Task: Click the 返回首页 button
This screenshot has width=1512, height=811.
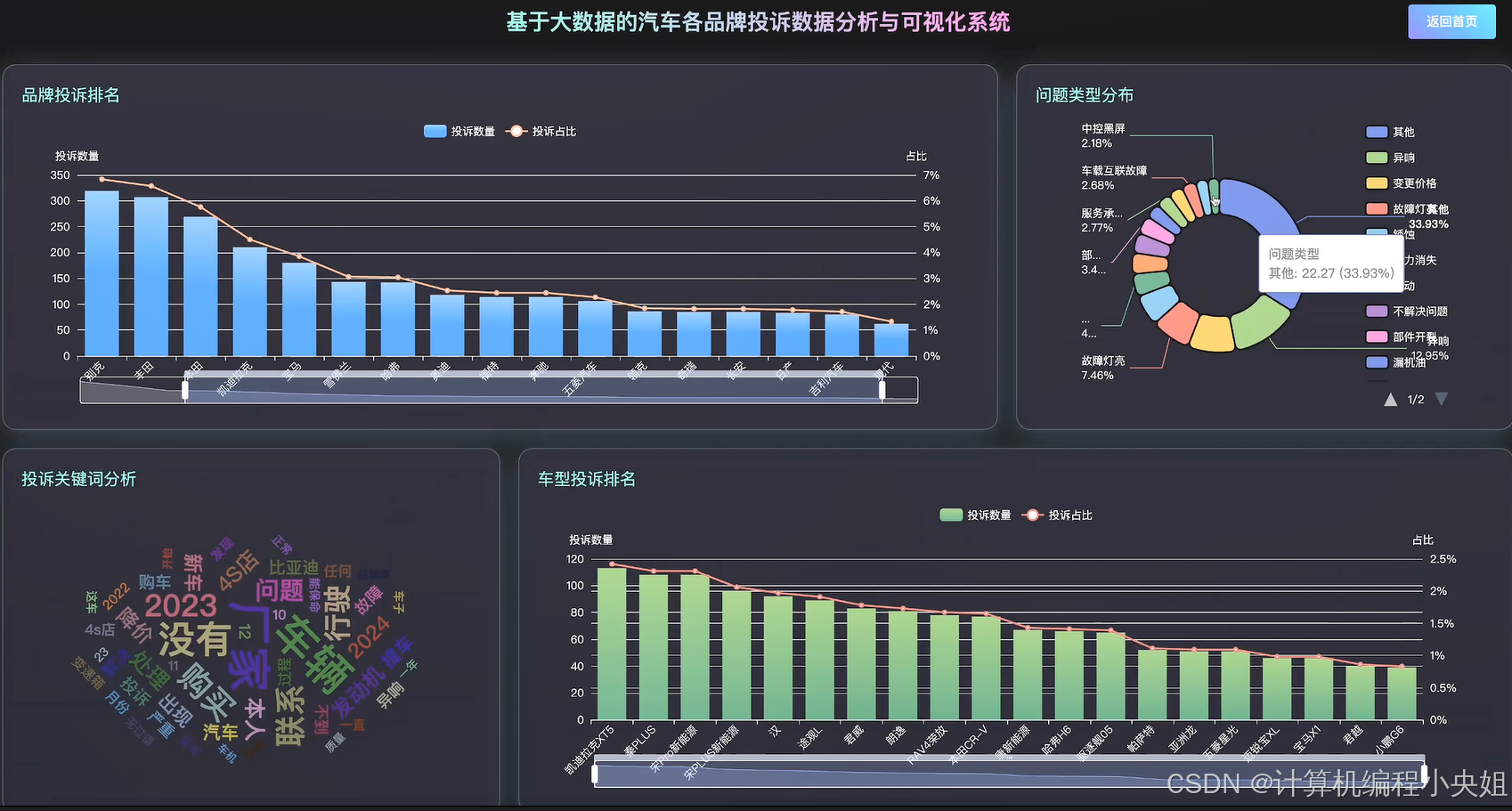Action: [1451, 21]
